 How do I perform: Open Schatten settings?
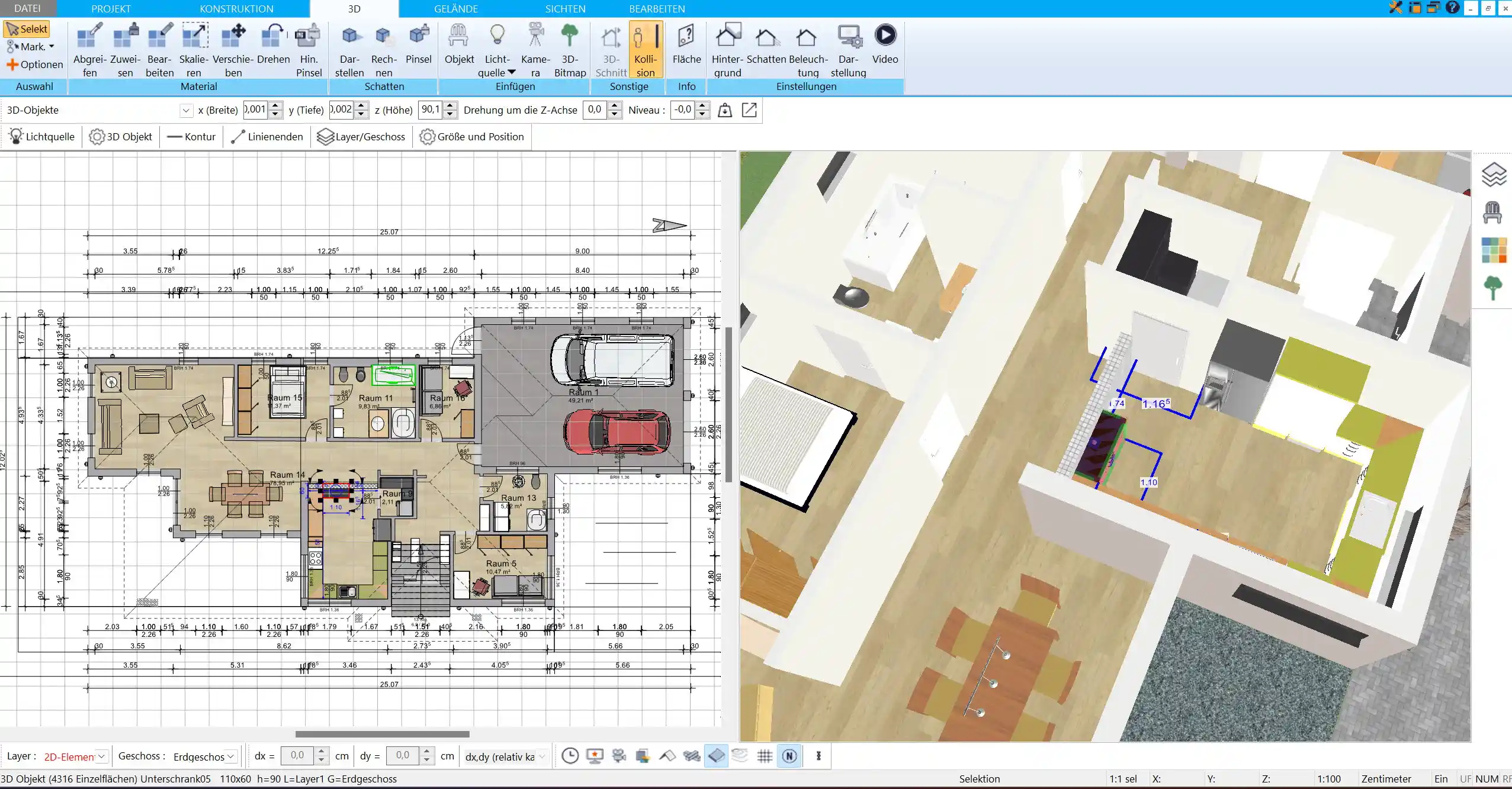(x=766, y=44)
